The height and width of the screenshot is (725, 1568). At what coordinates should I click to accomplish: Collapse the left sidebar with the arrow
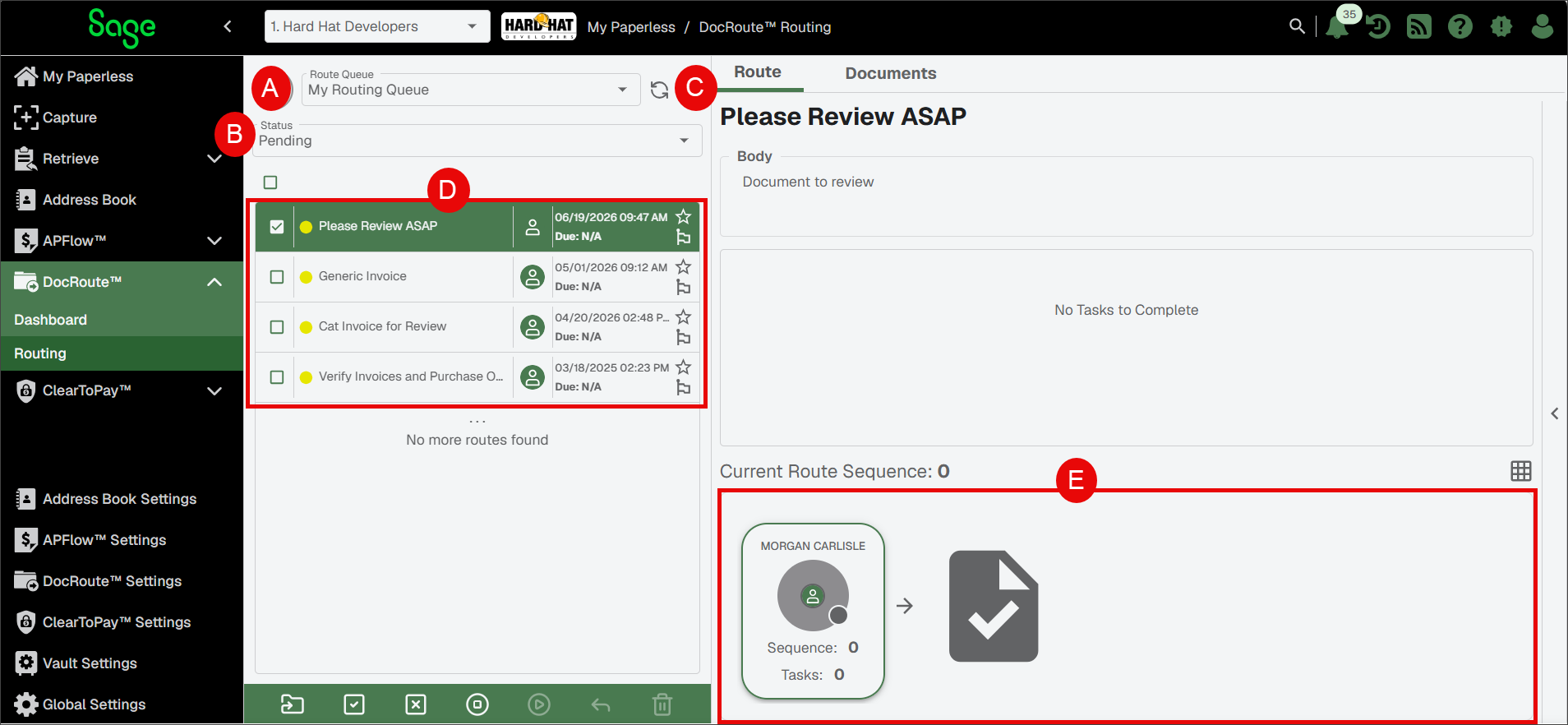pos(228,26)
